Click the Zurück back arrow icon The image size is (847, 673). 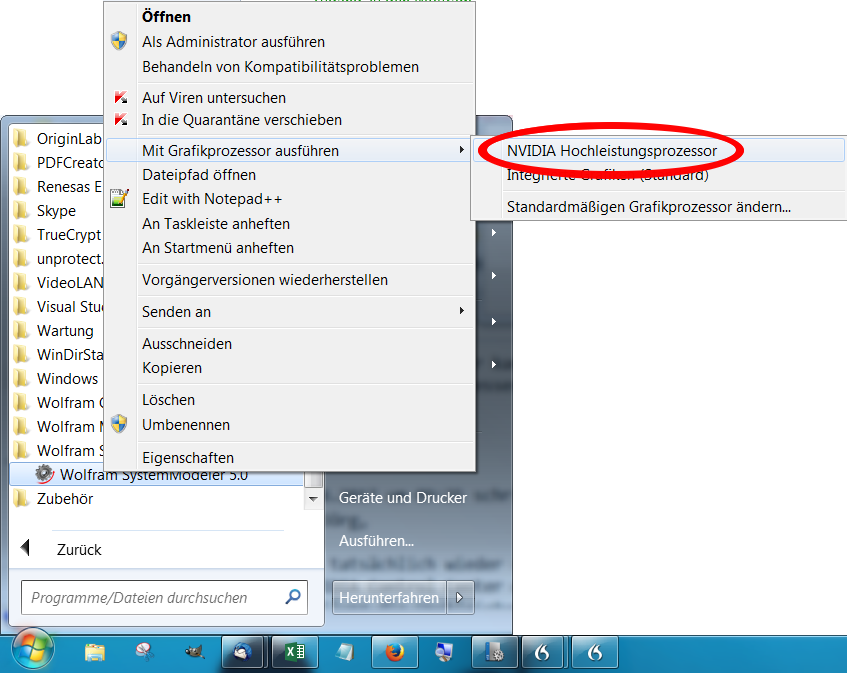coord(25,548)
